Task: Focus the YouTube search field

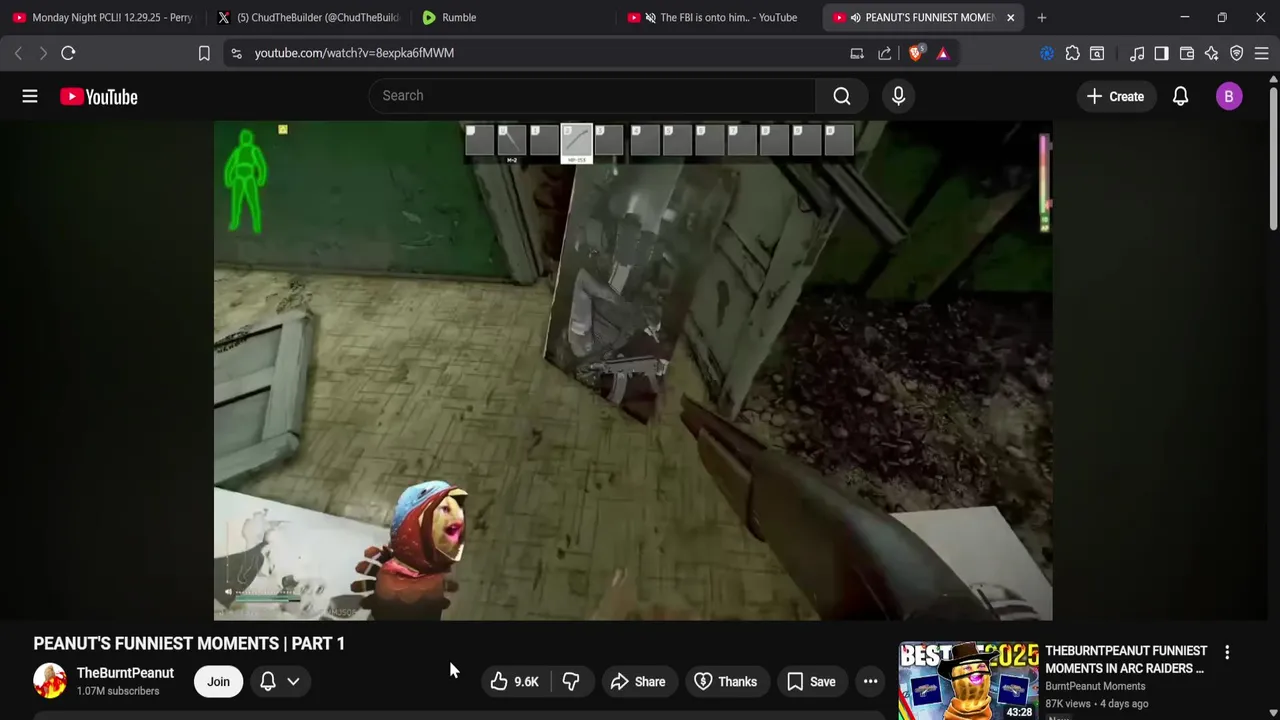Action: (x=592, y=96)
